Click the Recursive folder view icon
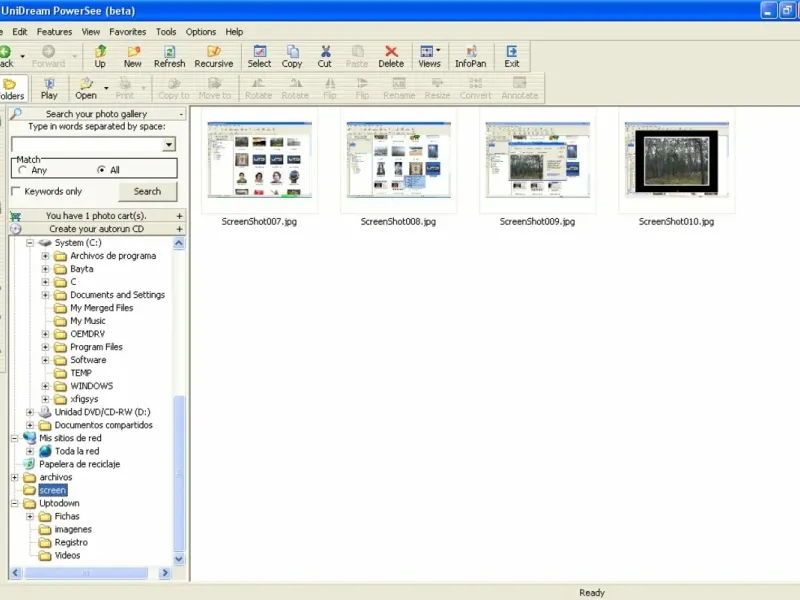The height and width of the screenshot is (600, 800). [x=213, y=56]
